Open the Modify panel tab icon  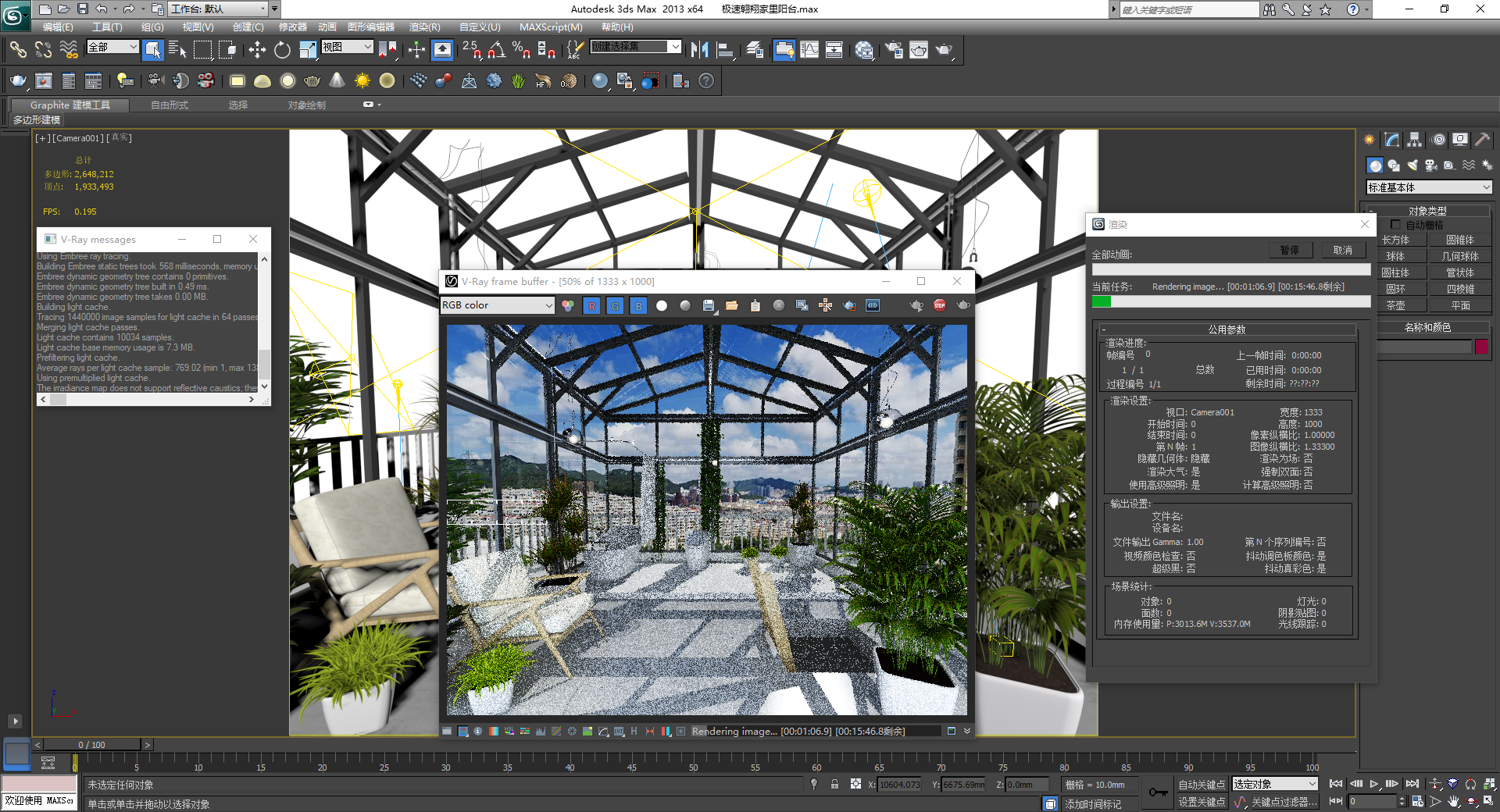[1391, 140]
